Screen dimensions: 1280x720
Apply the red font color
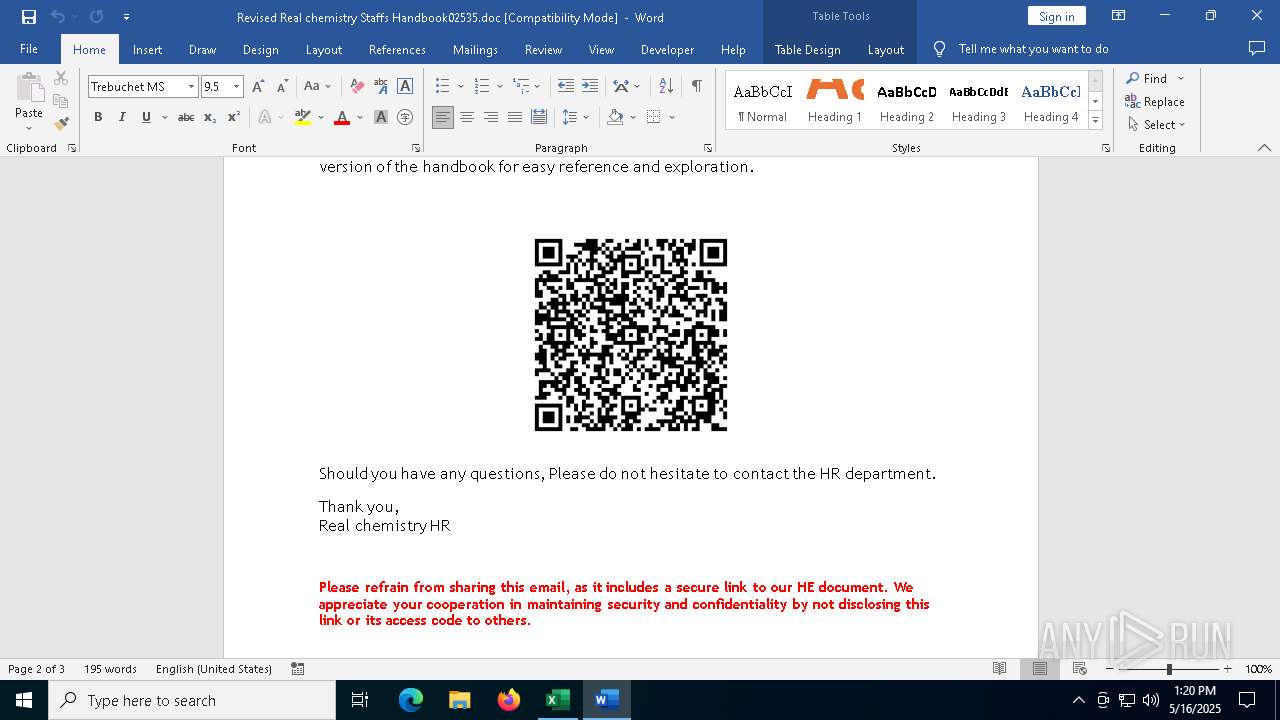pos(342,117)
